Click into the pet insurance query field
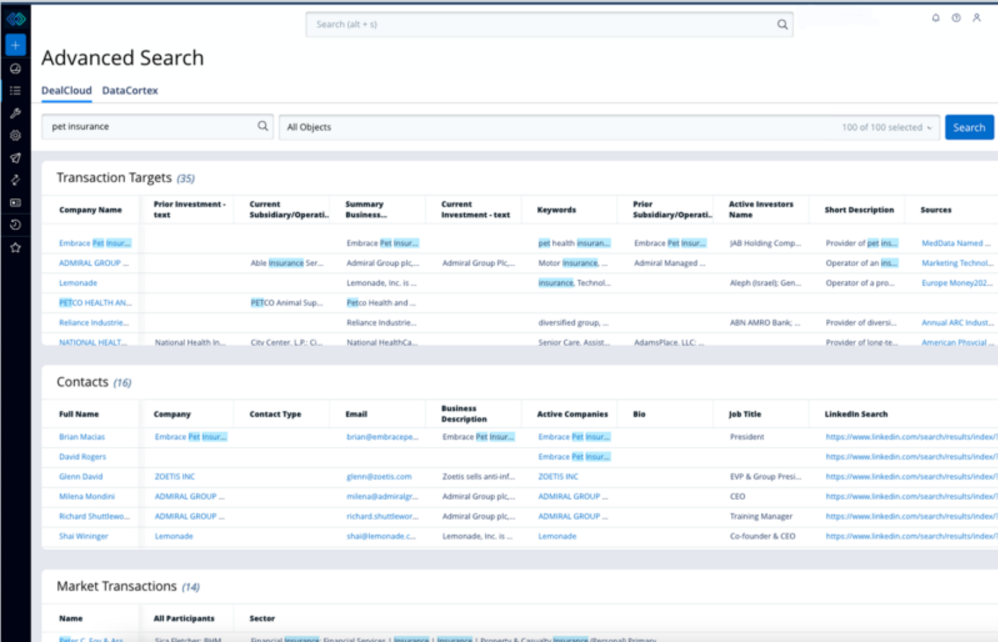The height and width of the screenshot is (642, 998). pyautogui.click(x=157, y=127)
